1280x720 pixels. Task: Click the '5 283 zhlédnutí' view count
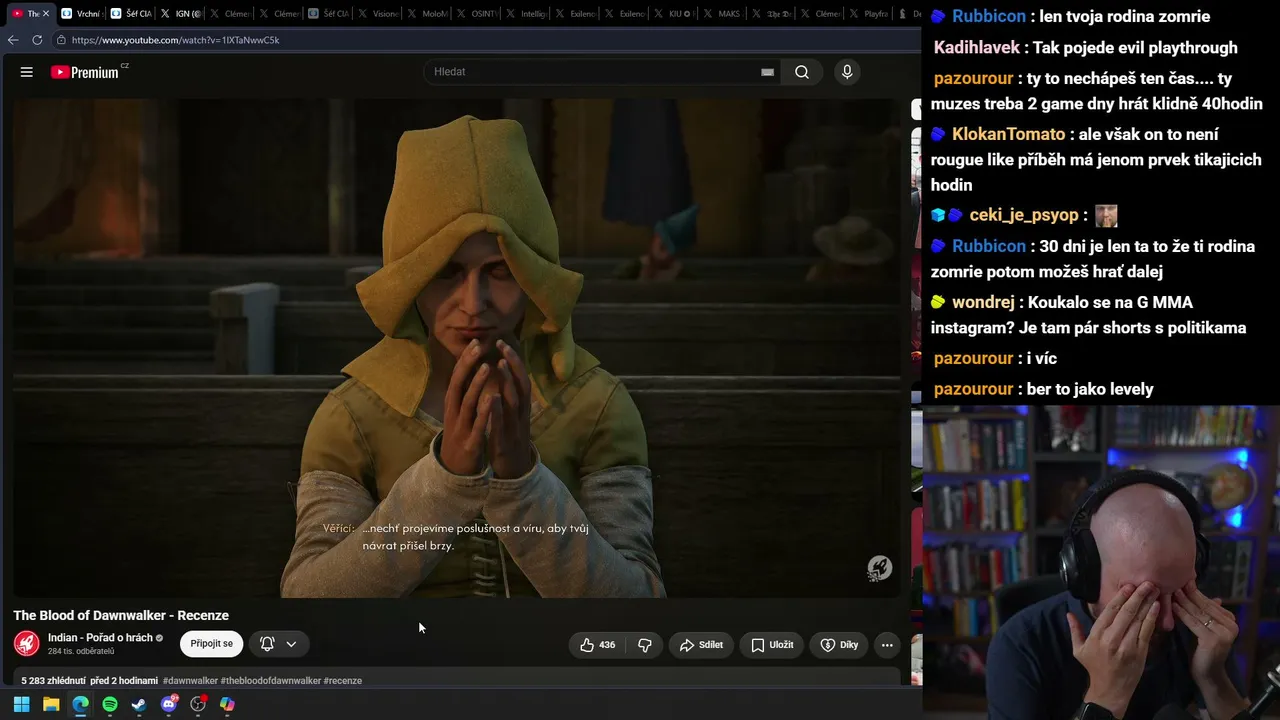pyautogui.click(x=53, y=681)
